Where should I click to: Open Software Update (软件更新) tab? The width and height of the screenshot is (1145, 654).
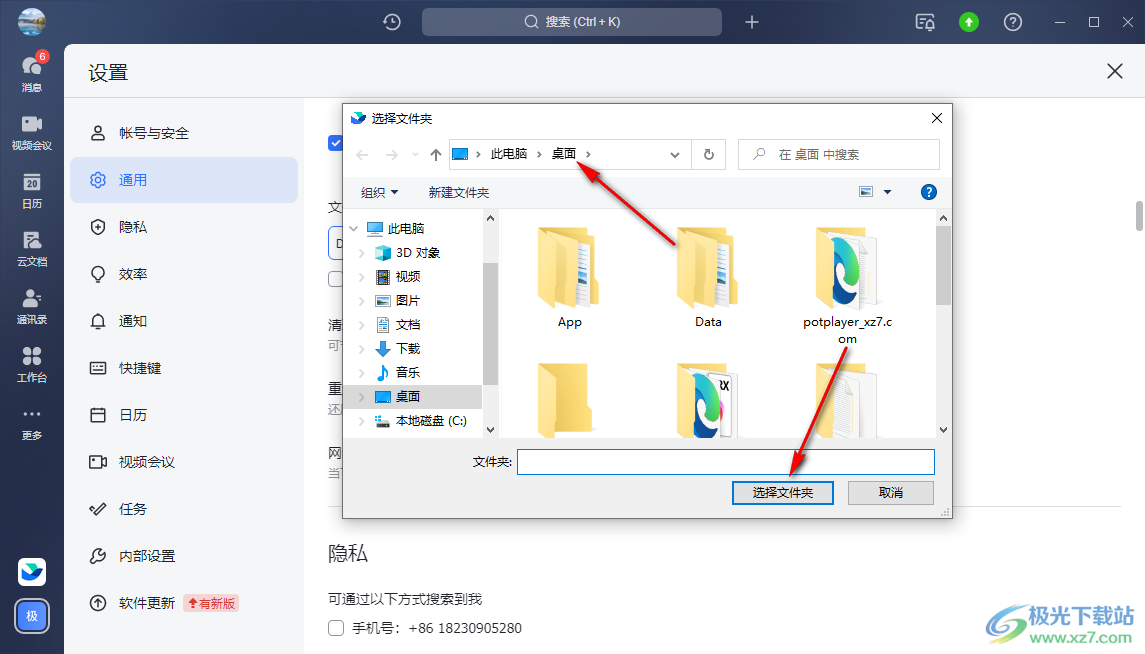(x=184, y=603)
